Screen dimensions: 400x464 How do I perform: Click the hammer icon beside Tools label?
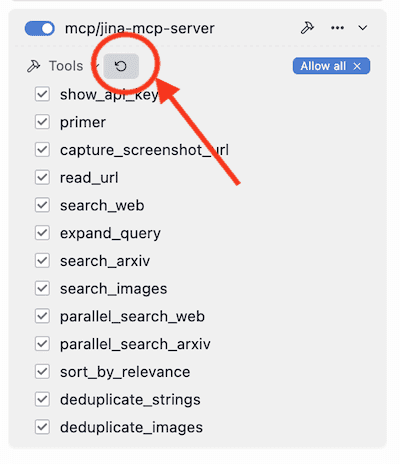coord(34,66)
